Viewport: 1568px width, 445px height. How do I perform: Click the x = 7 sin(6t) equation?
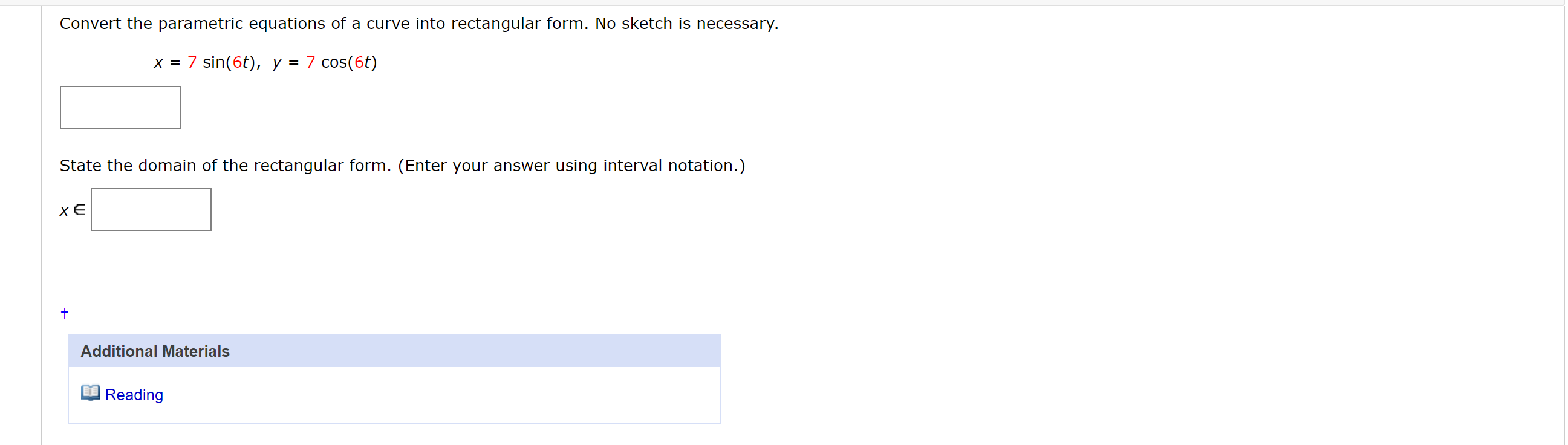[x=206, y=62]
